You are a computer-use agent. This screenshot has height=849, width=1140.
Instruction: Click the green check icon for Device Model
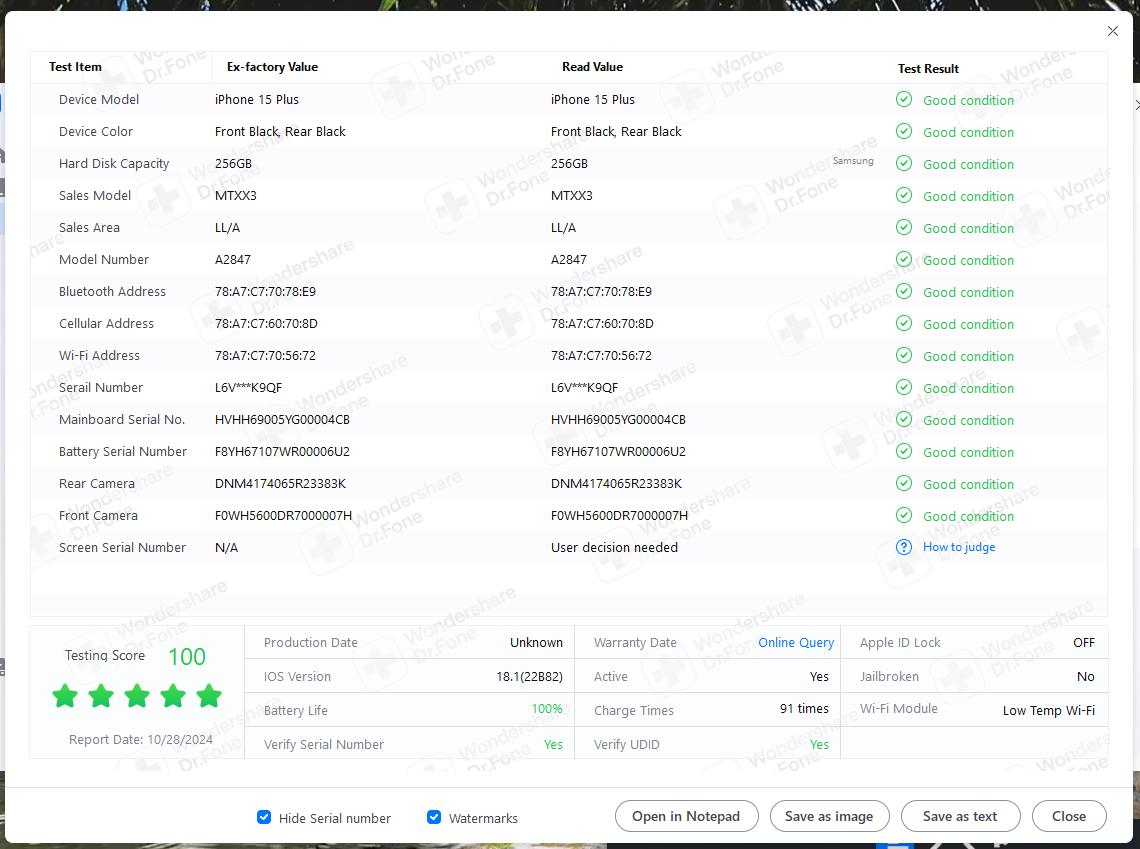pos(904,100)
